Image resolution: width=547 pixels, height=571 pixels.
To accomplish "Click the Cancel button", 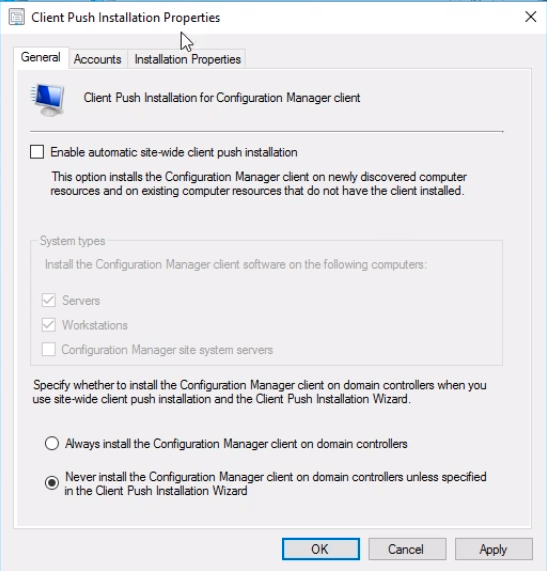I will (407, 549).
